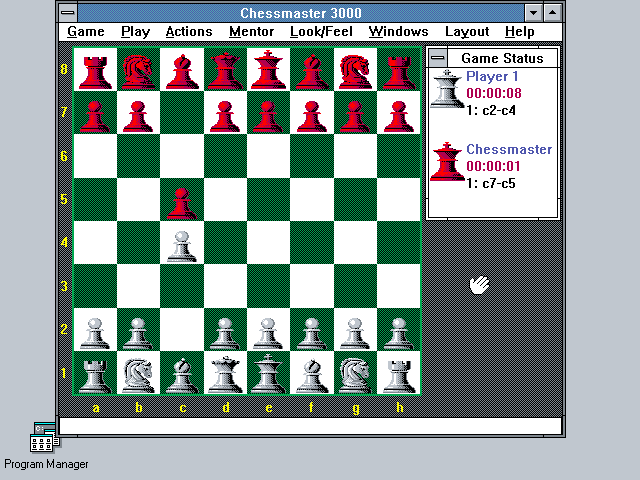Open the Actions menu
640x480 pixels.
point(189,32)
